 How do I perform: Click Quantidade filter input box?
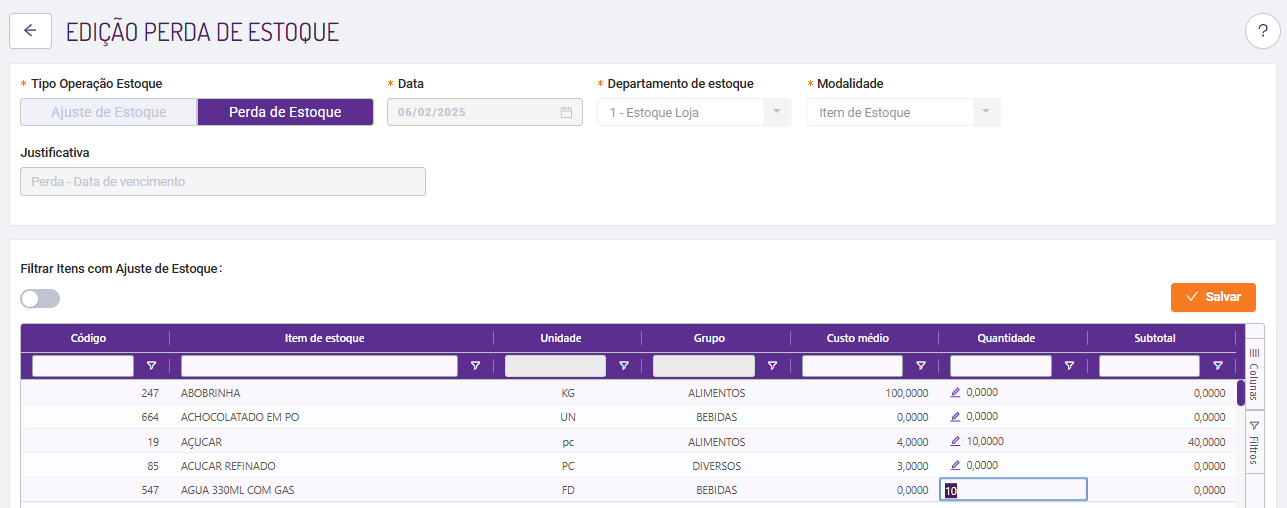[x=1001, y=366]
